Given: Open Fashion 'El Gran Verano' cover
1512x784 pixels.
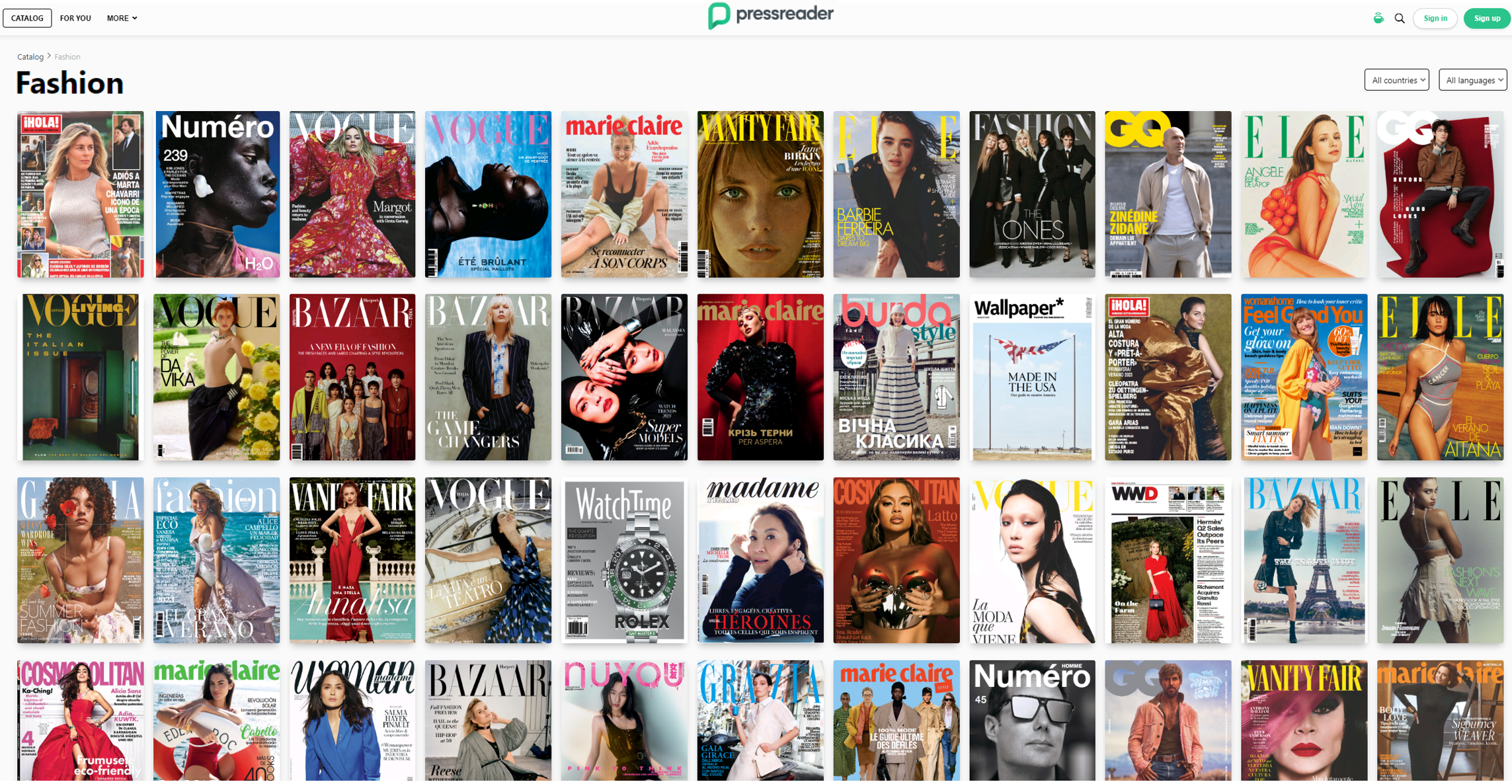Looking at the screenshot, I should pyautogui.click(x=216, y=561).
